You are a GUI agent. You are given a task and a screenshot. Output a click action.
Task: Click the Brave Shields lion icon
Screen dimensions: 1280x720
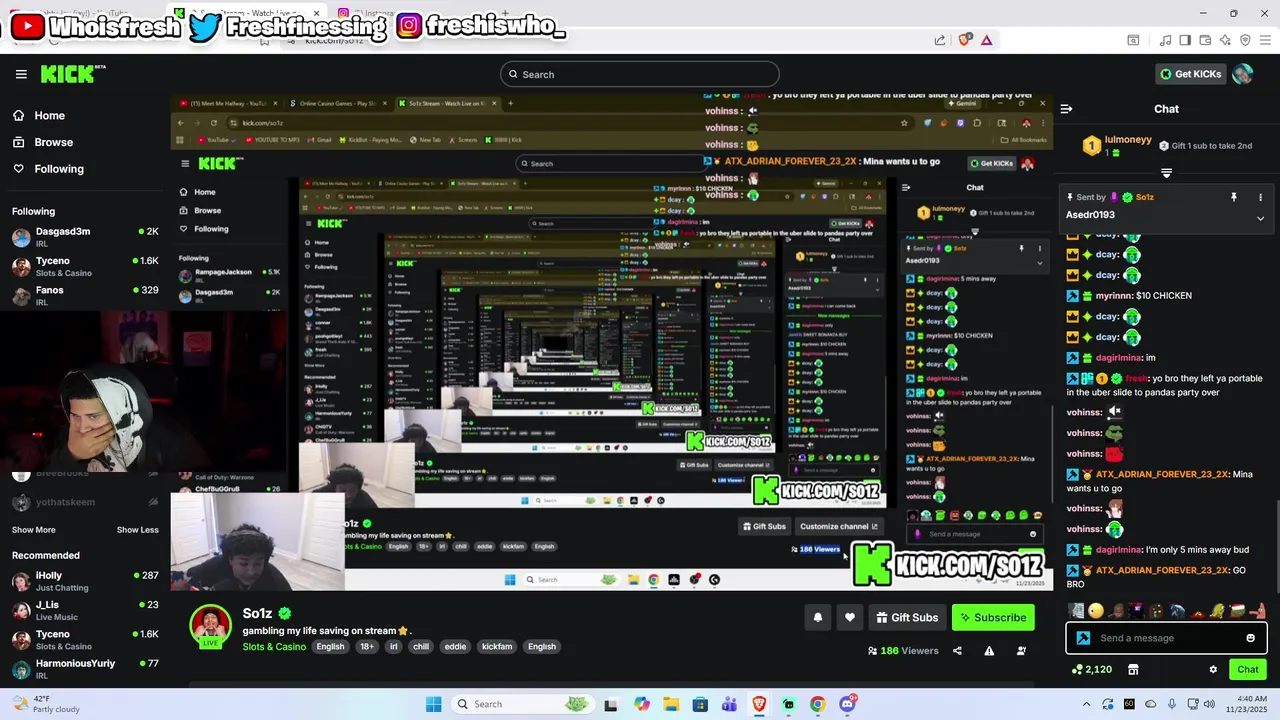[x=964, y=40]
